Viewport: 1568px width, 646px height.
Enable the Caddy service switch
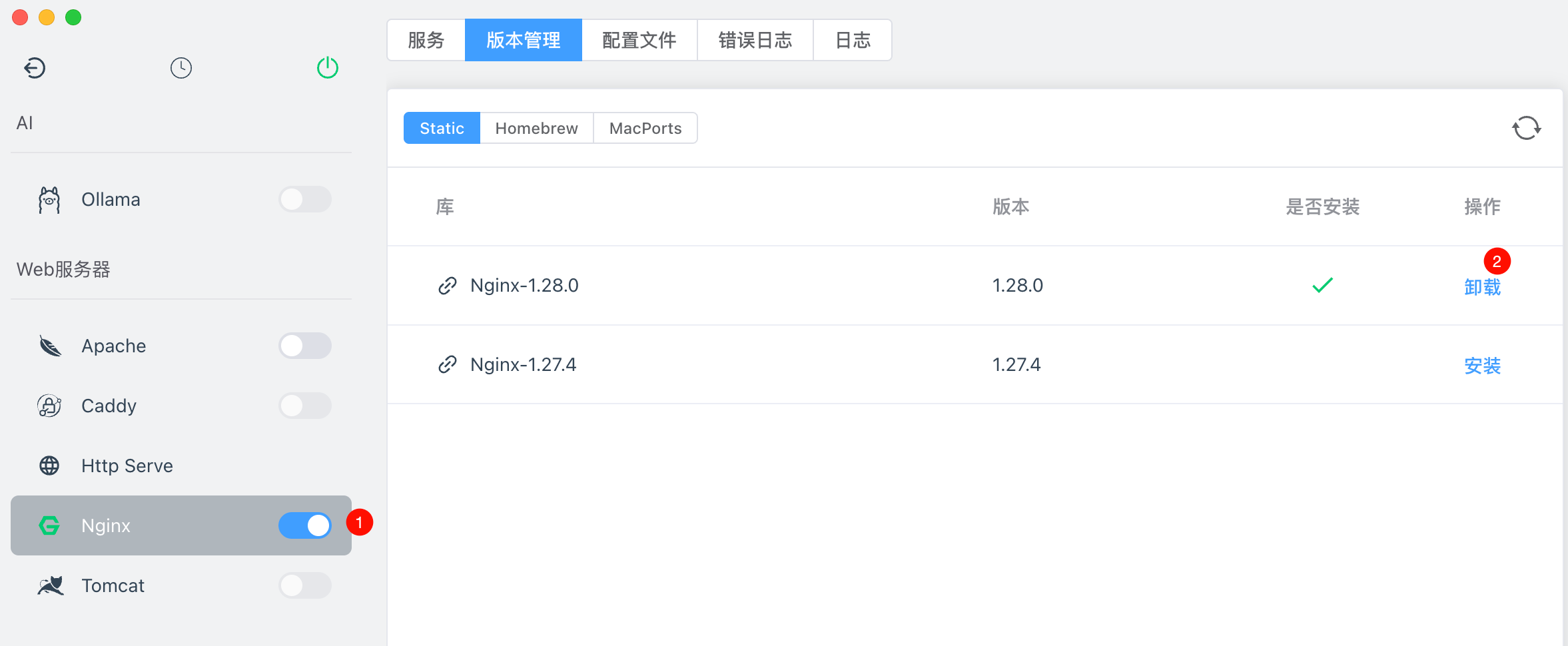305,406
